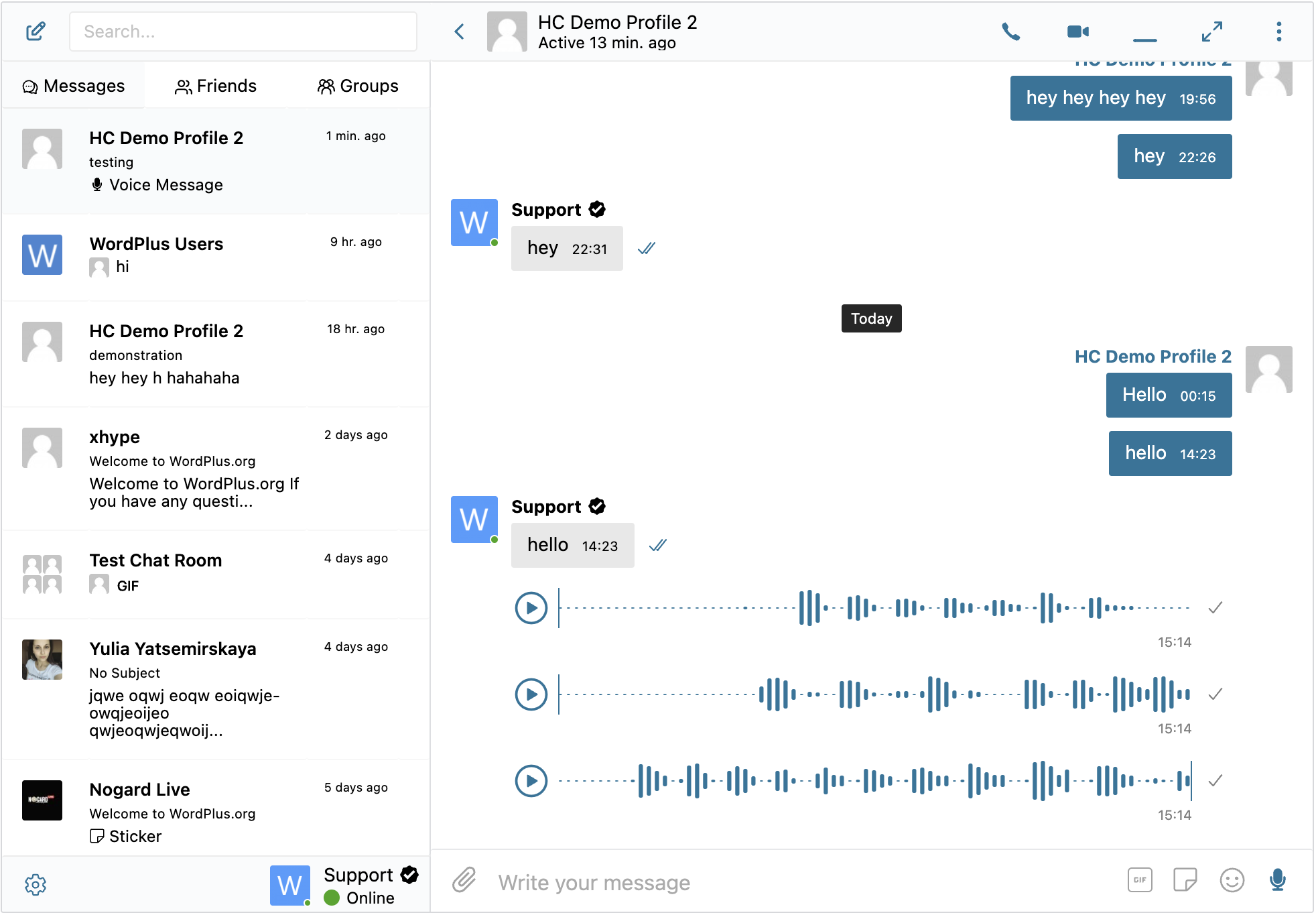Switch to the Friends tab
The height and width of the screenshot is (913, 1316).
point(215,85)
